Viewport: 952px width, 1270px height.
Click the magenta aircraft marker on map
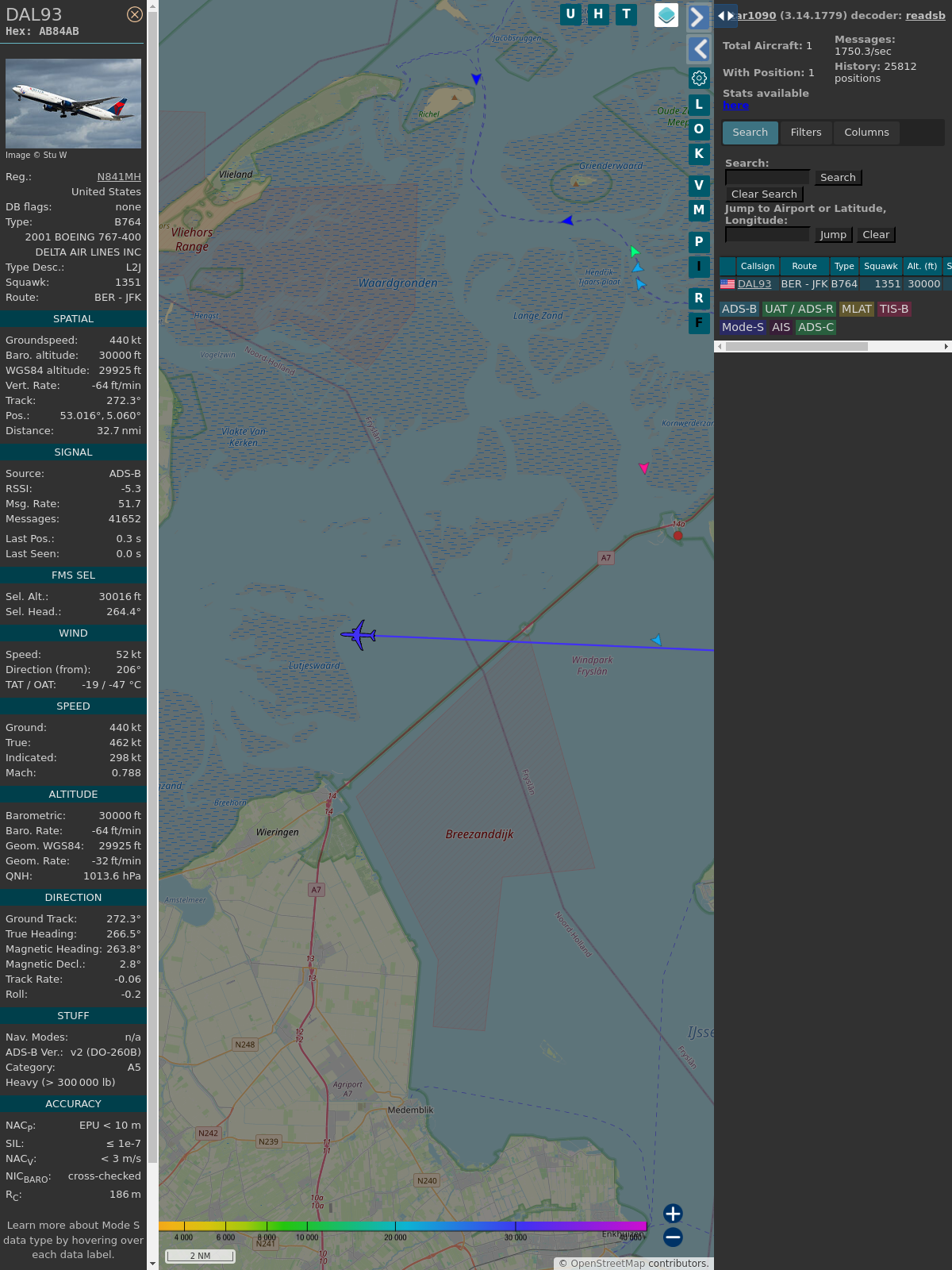coord(643,468)
